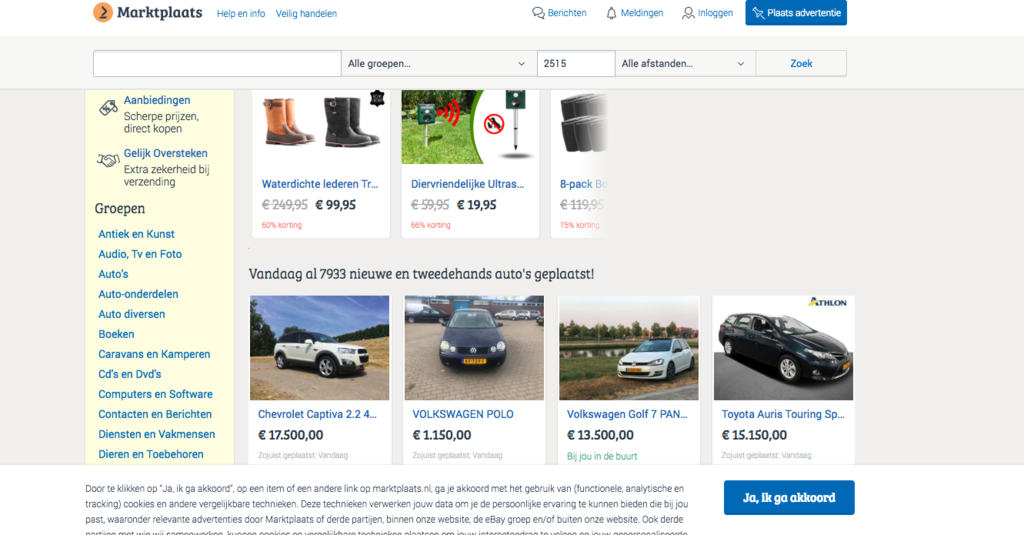Screen dimensions: 1024x535
Task: Click the € 17.500,00 Chevrolet price
Action: pos(291,435)
